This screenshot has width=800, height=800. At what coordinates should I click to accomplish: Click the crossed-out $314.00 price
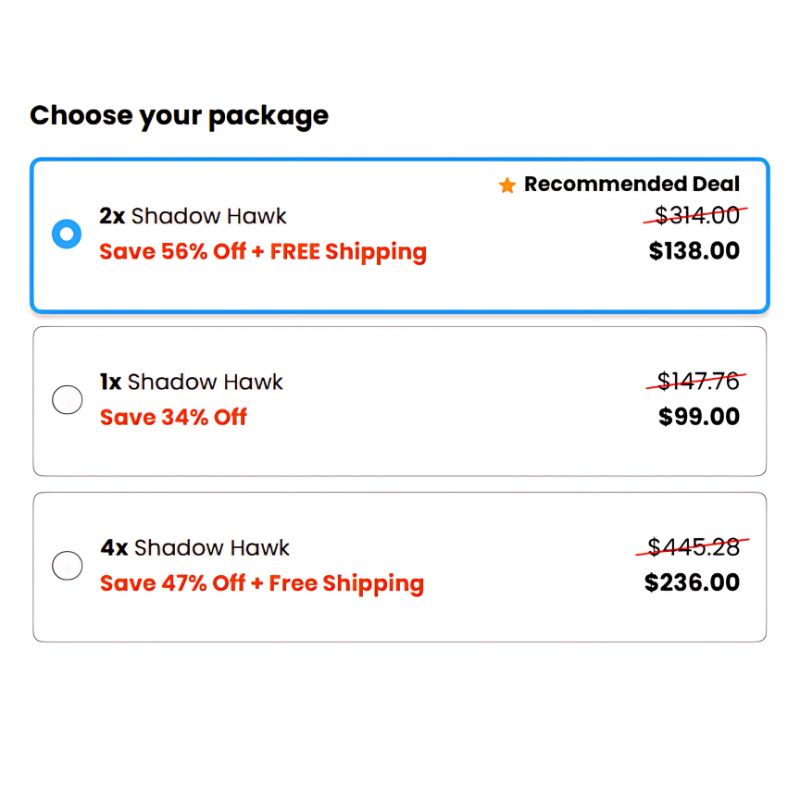point(697,215)
